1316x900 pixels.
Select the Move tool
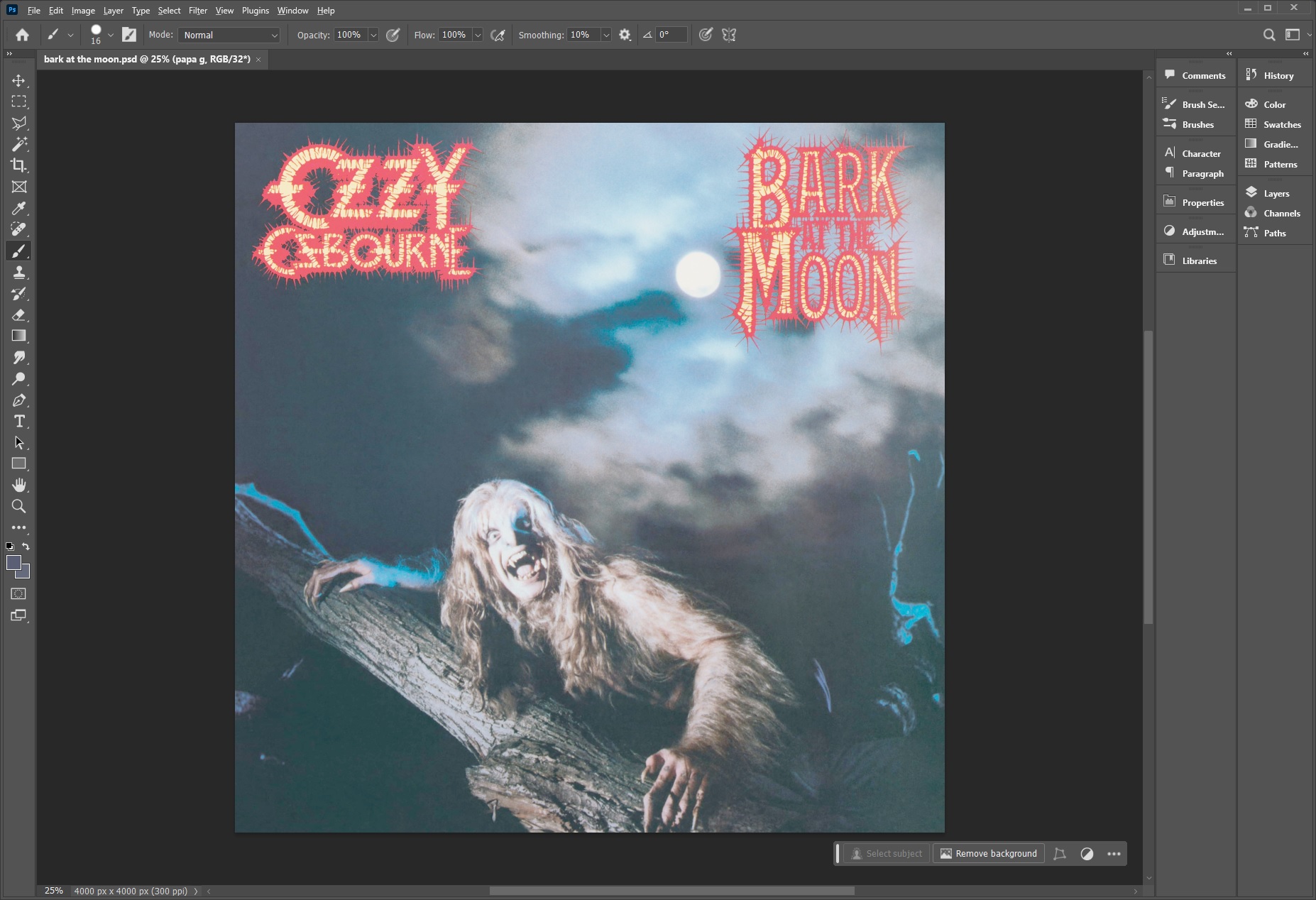click(x=19, y=80)
